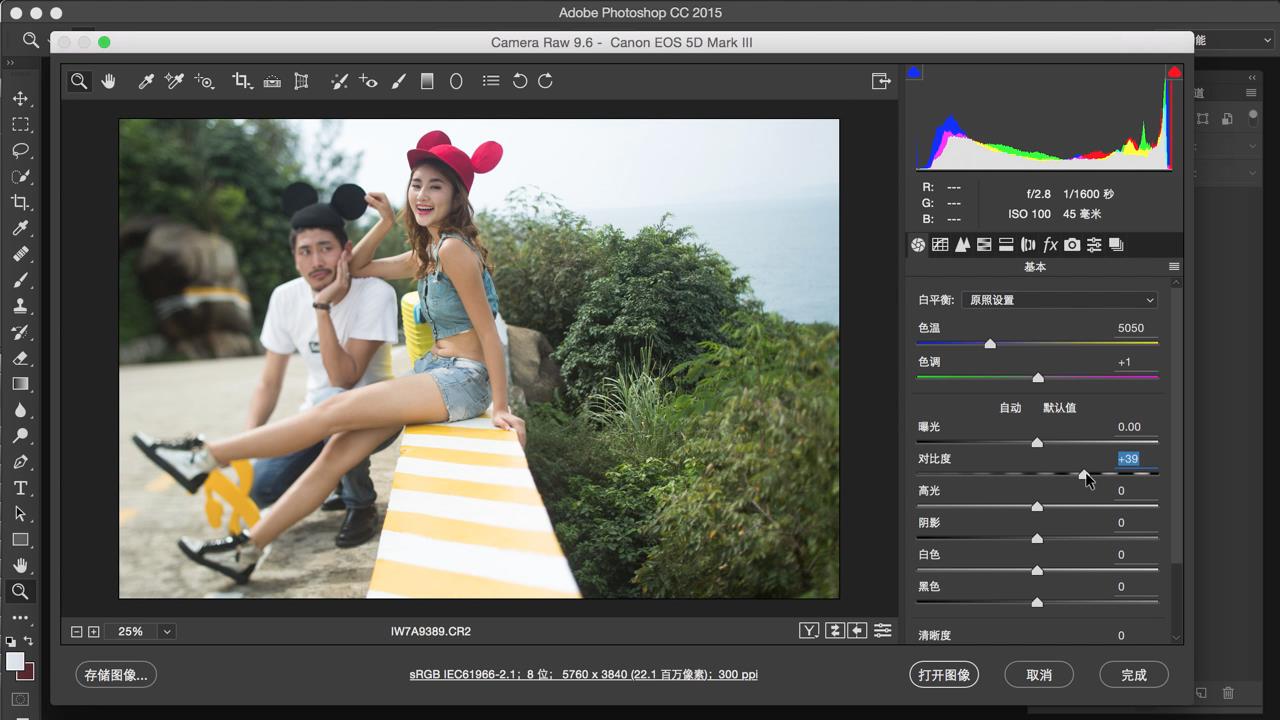Click the 色温 slider handle

[x=990, y=344]
